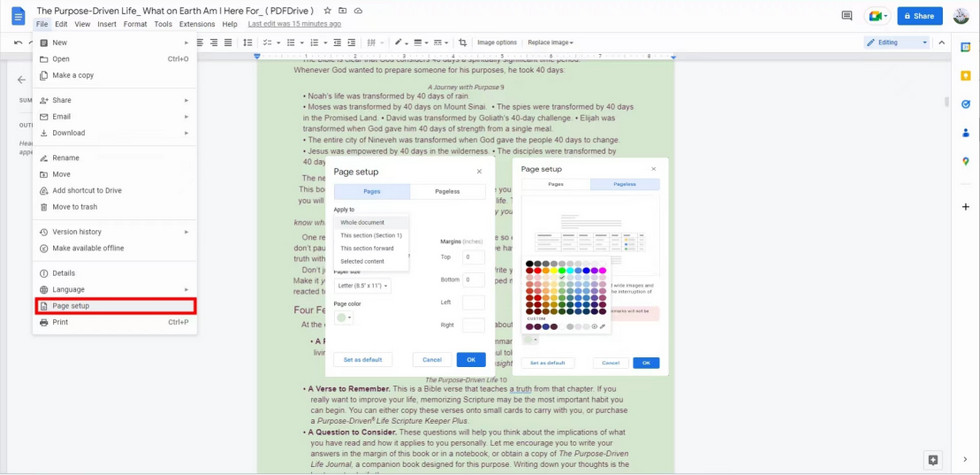
Task: Select This section forward option
Action: coord(371,248)
